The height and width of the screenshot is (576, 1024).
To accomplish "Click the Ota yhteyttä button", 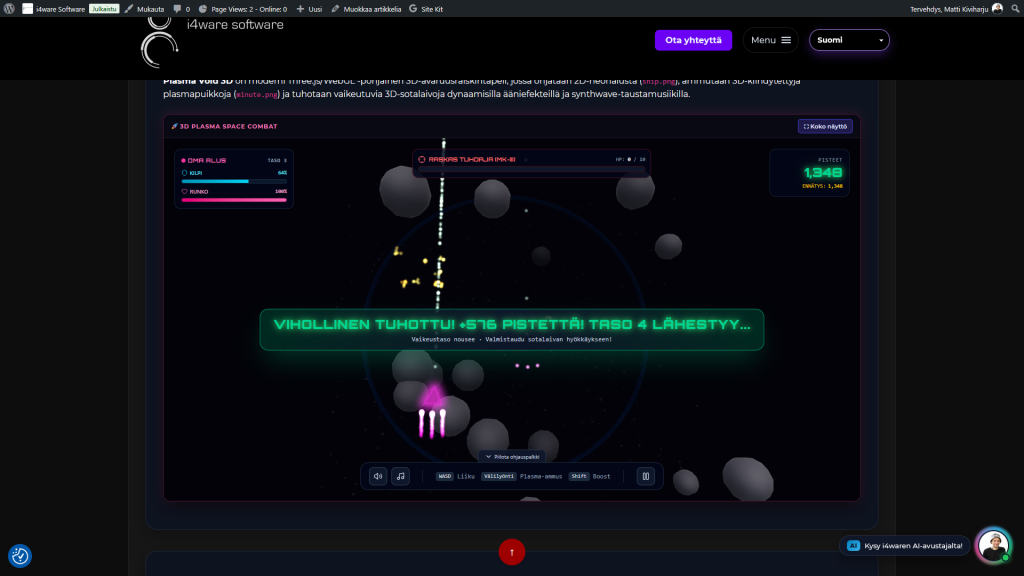I will click(x=693, y=40).
